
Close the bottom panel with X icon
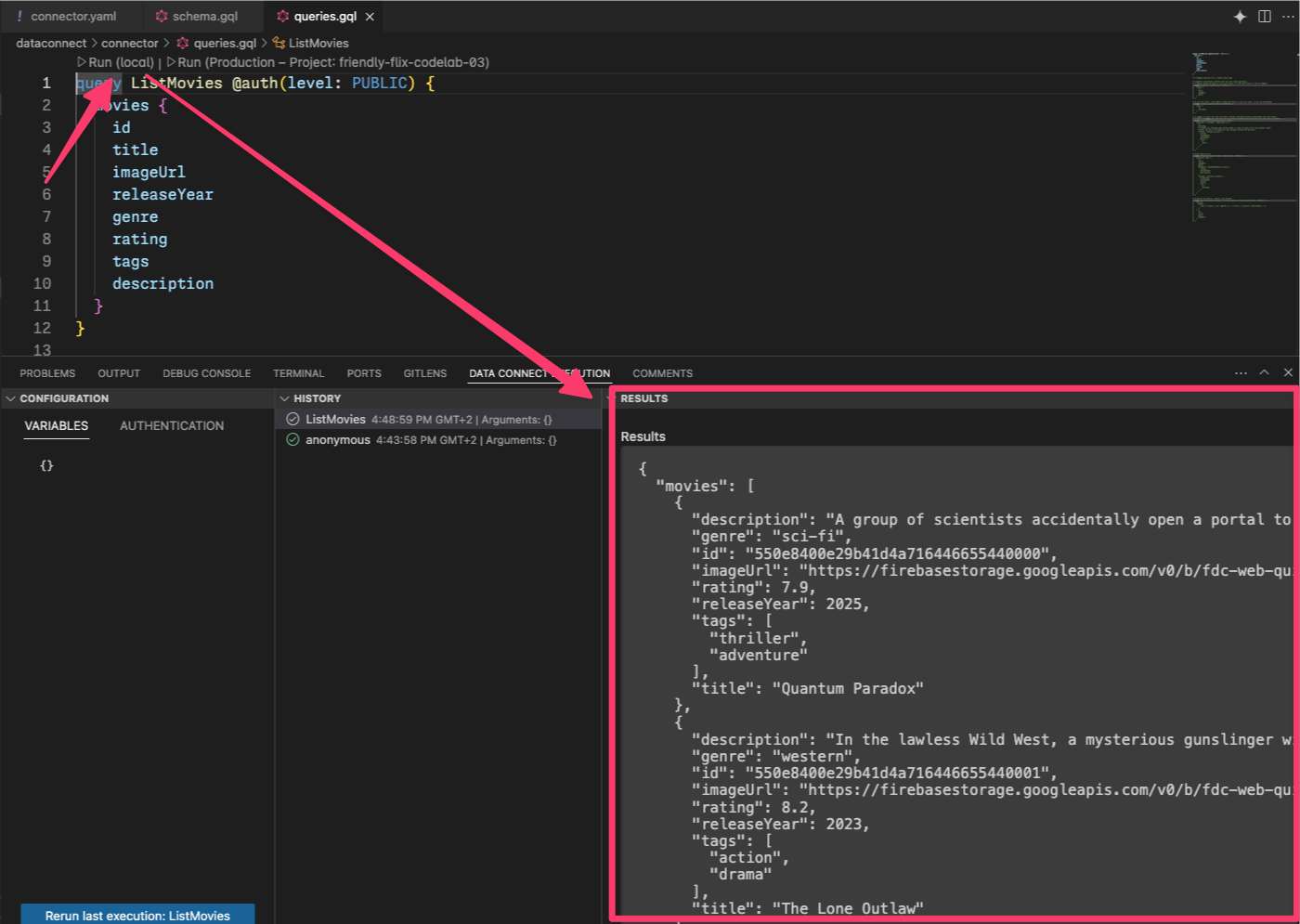[1288, 372]
